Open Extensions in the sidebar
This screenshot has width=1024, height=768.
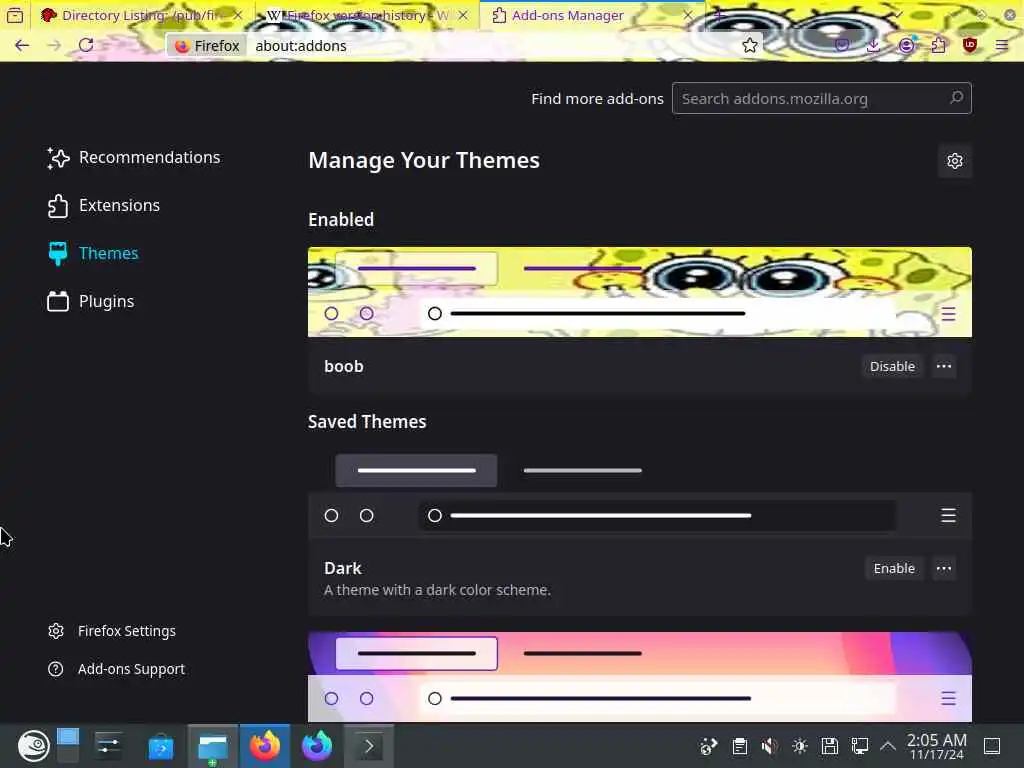click(x=104, y=205)
